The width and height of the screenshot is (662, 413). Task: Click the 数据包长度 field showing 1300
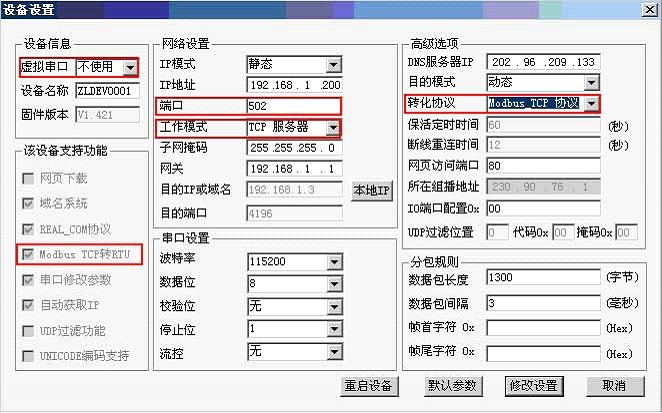tap(544, 277)
